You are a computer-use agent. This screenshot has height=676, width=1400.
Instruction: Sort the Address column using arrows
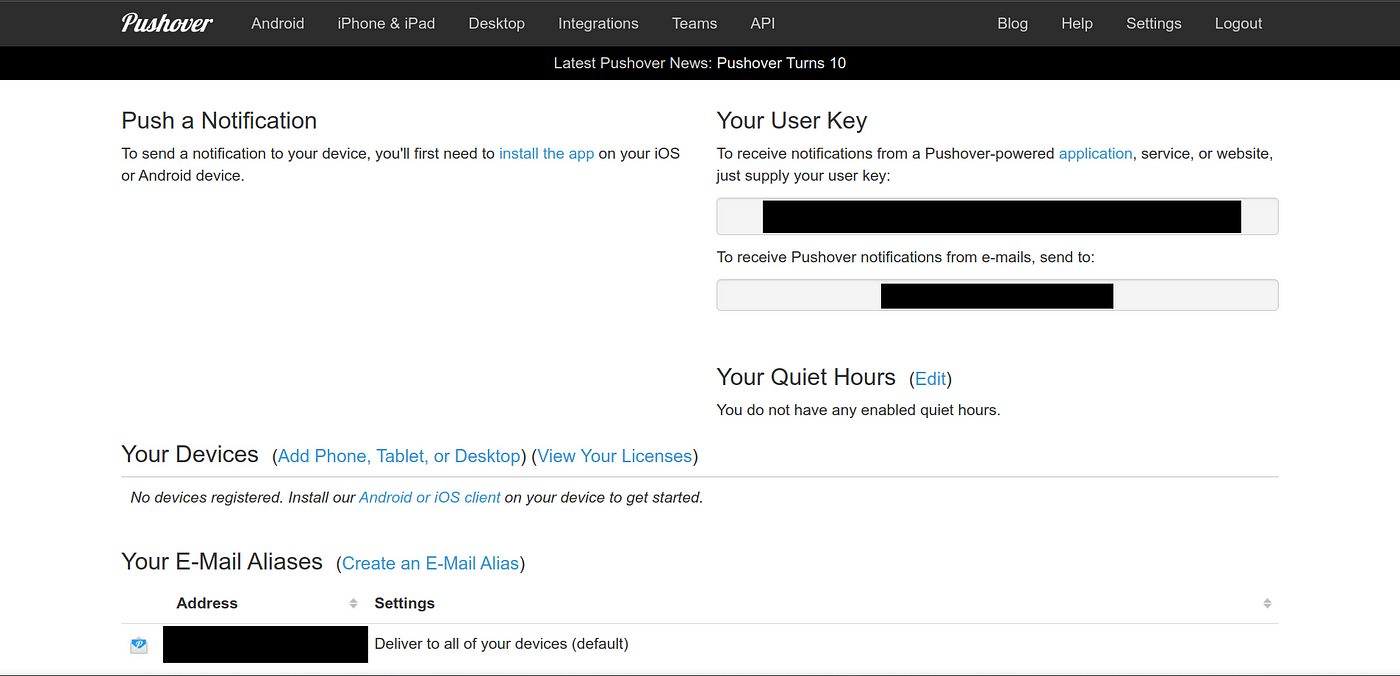click(353, 603)
